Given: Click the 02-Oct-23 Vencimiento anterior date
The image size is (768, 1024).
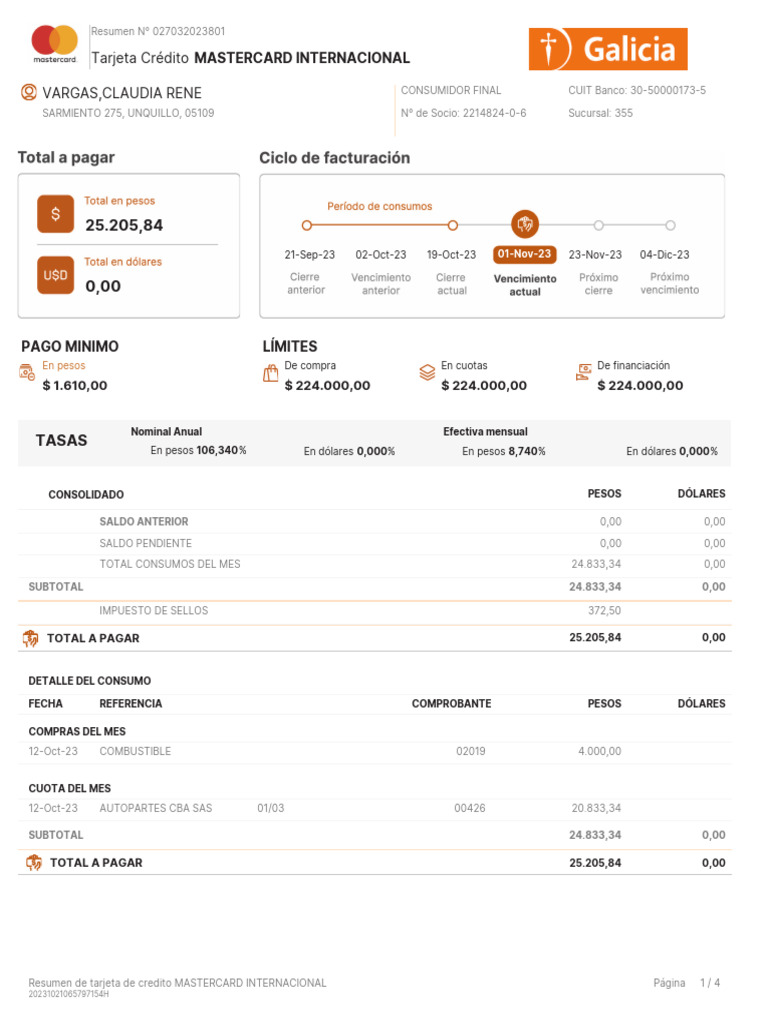Looking at the screenshot, I should (381, 255).
